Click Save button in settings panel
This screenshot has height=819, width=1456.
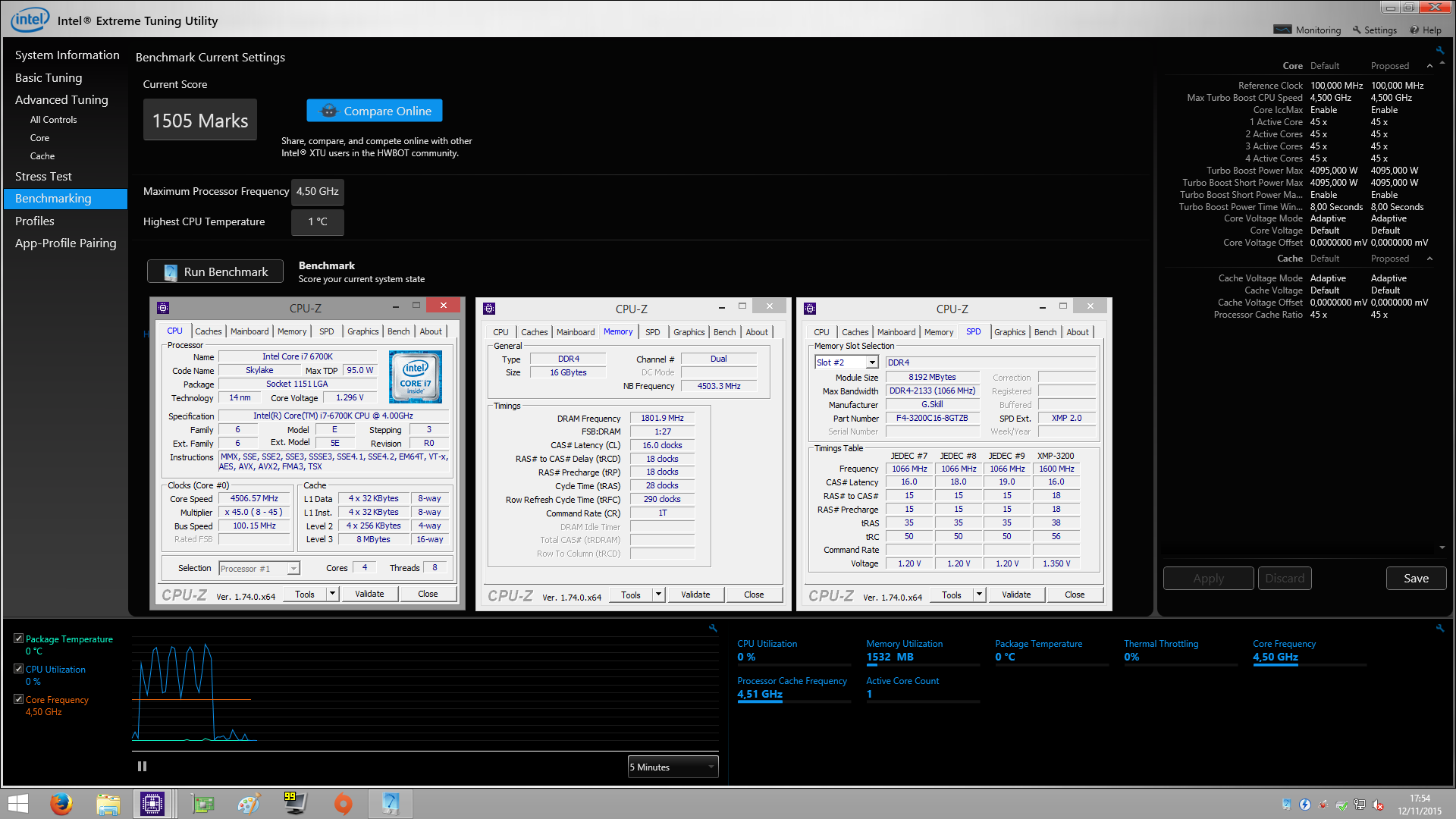point(1416,579)
